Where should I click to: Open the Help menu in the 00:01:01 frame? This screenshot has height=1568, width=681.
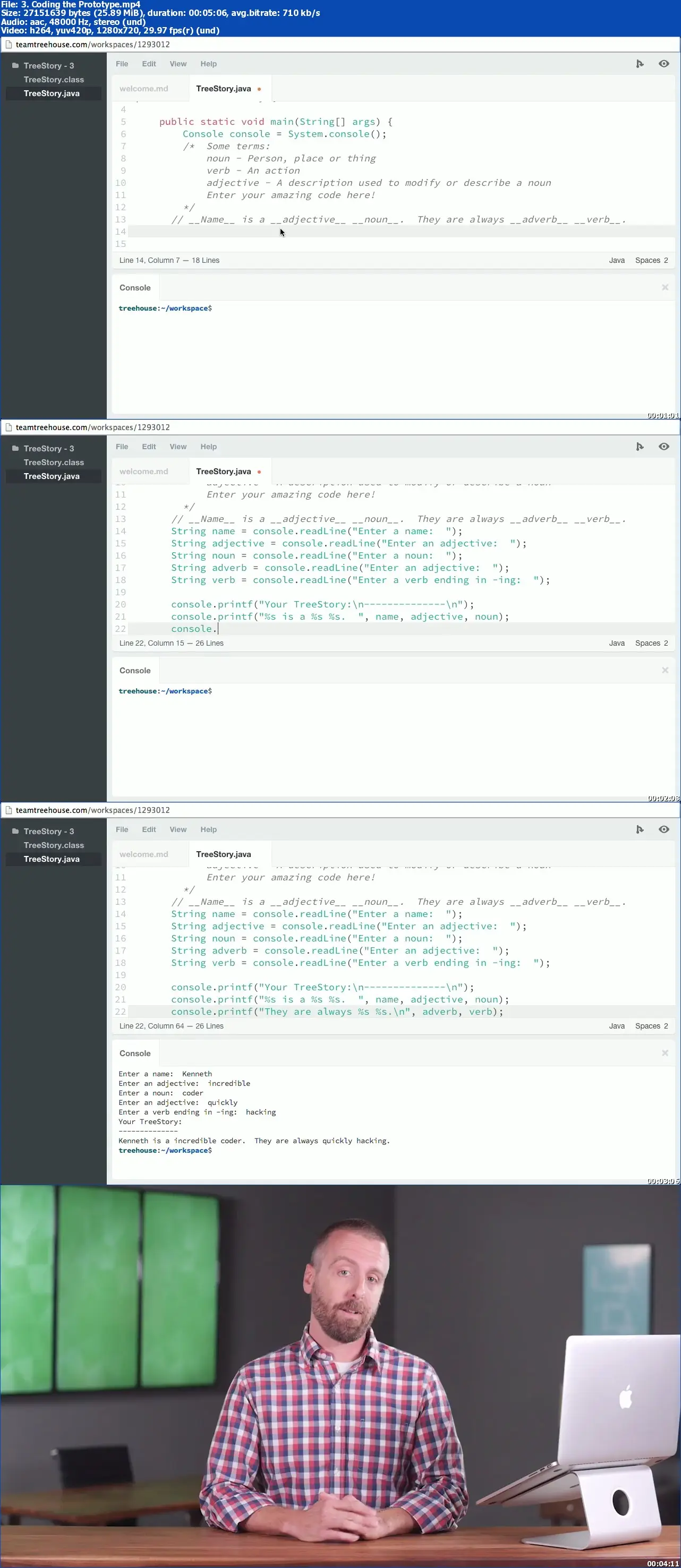point(208,64)
